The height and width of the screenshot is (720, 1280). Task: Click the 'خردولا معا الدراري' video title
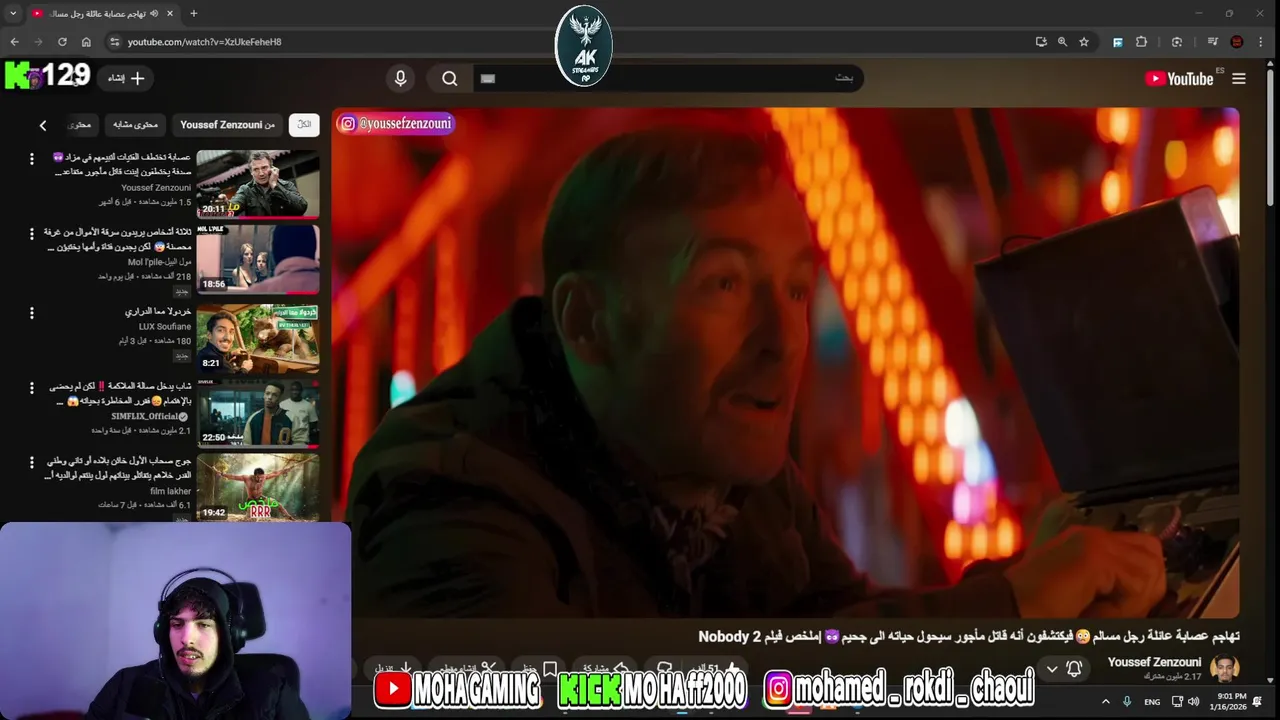click(x=158, y=311)
